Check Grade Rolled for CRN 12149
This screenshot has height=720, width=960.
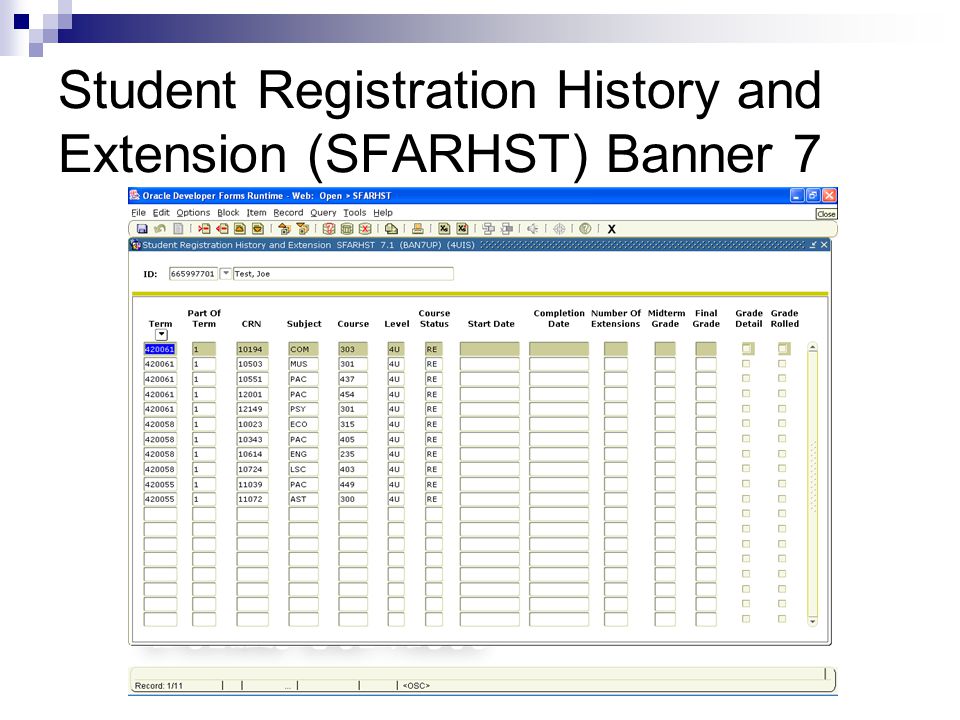pyautogui.click(x=782, y=408)
